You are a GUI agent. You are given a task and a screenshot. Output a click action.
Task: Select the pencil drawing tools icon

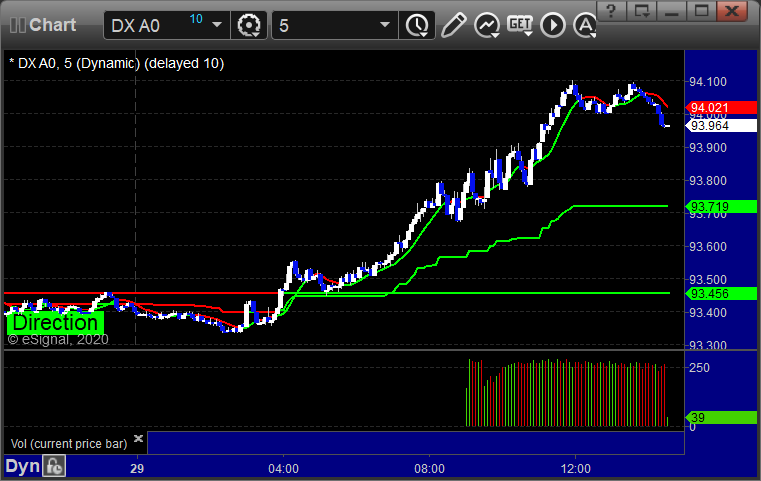pyautogui.click(x=453, y=25)
